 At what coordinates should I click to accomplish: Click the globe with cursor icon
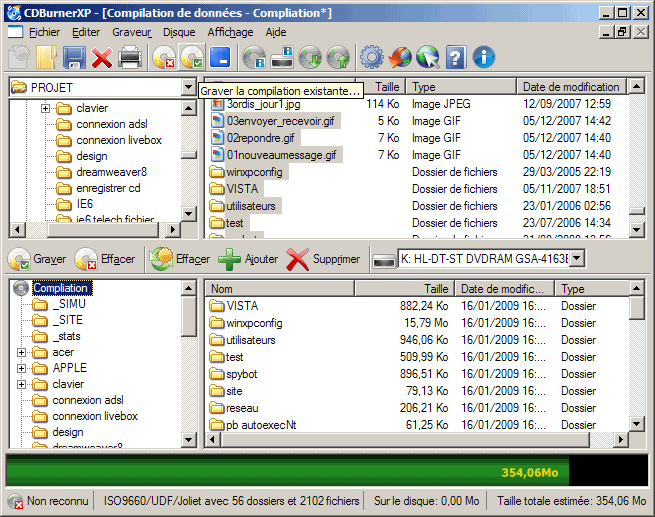pos(428,57)
